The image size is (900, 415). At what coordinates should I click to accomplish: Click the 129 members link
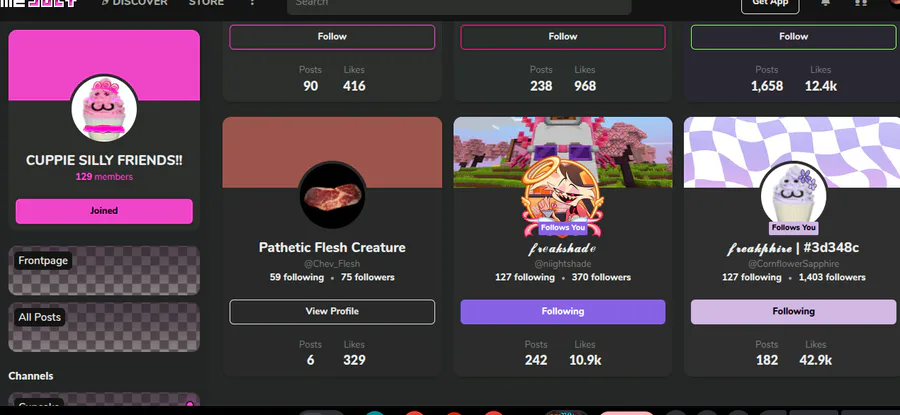[x=104, y=177]
